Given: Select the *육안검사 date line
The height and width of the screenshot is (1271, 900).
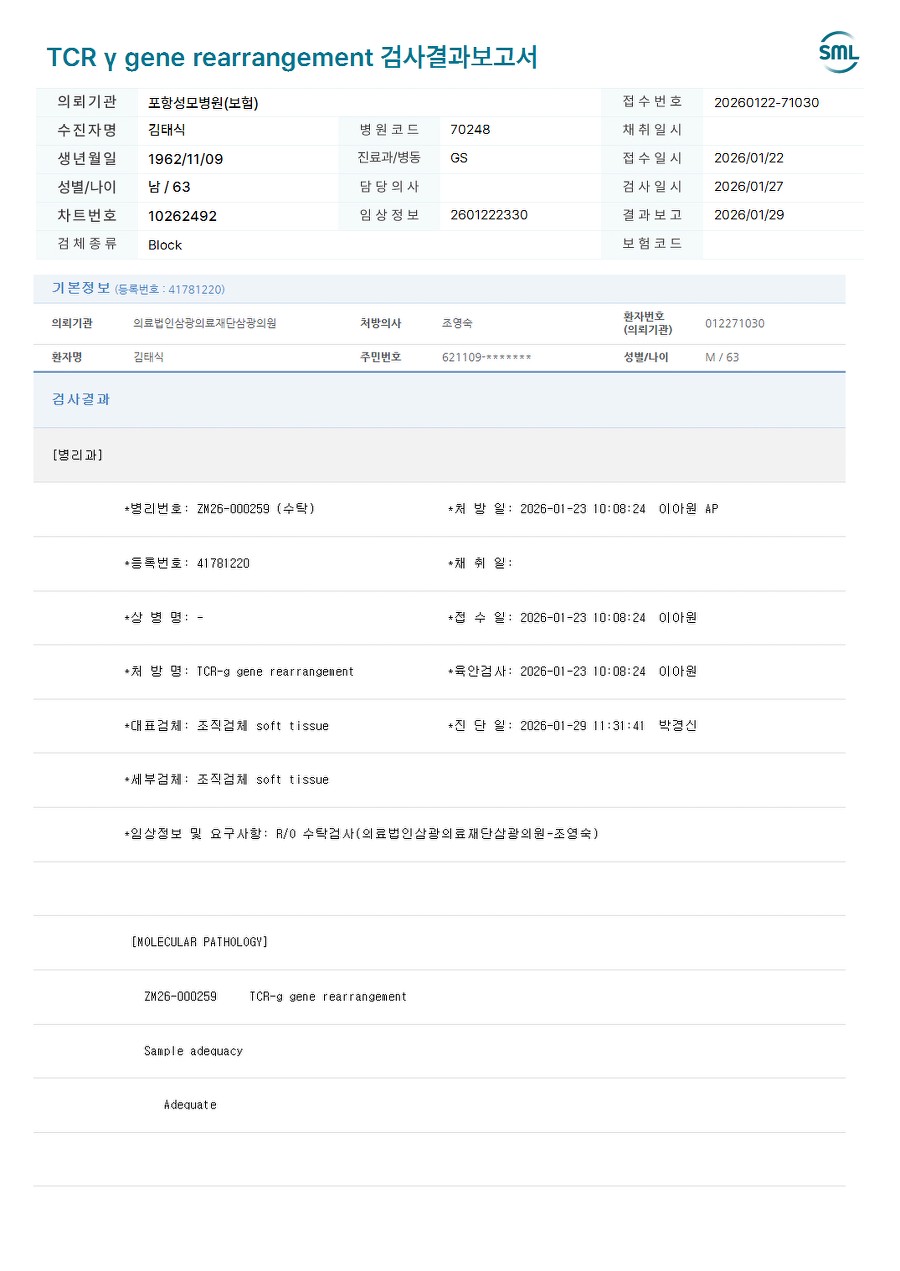Looking at the screenshot, I should [572, 671].
